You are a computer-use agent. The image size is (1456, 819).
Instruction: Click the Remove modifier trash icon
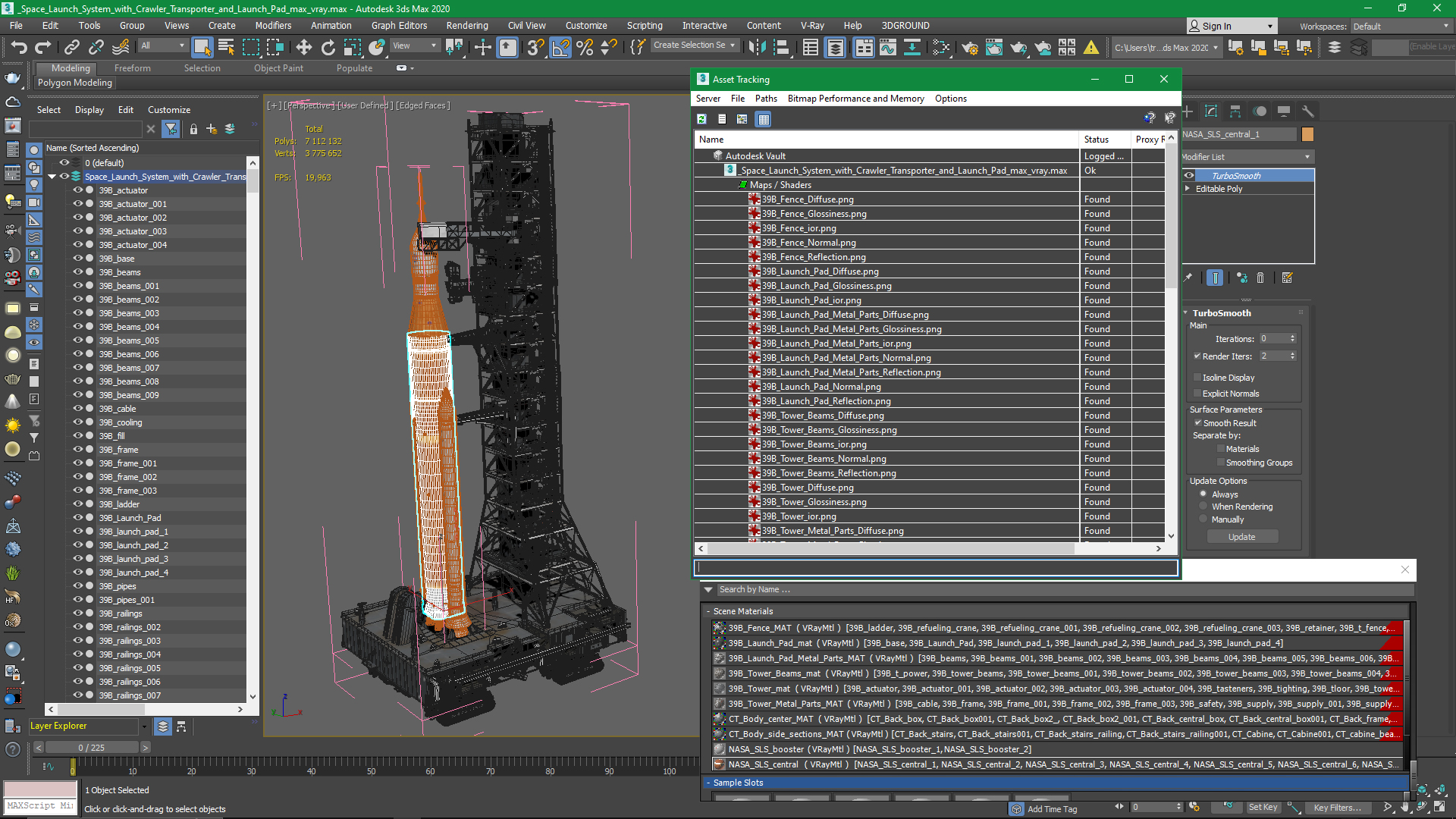[1260, 278]
